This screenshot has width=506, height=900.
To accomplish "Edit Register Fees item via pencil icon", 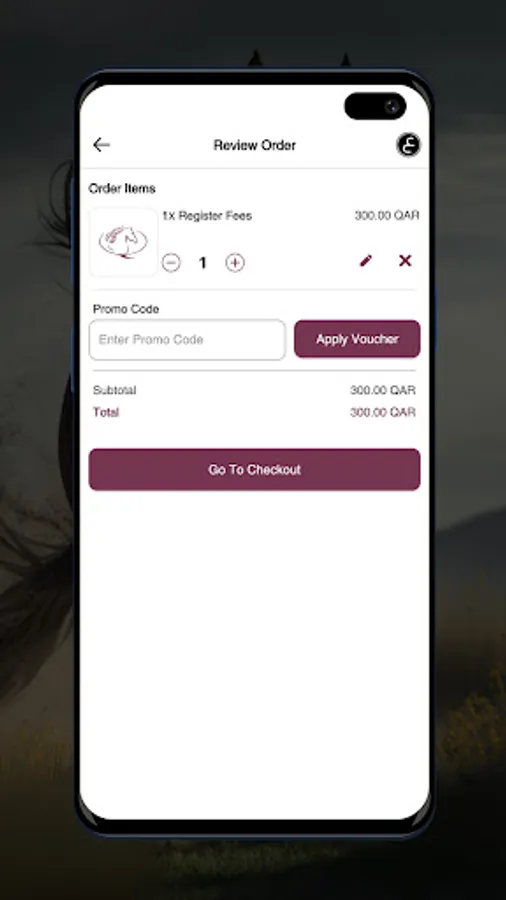I will (x=365, y=261).
